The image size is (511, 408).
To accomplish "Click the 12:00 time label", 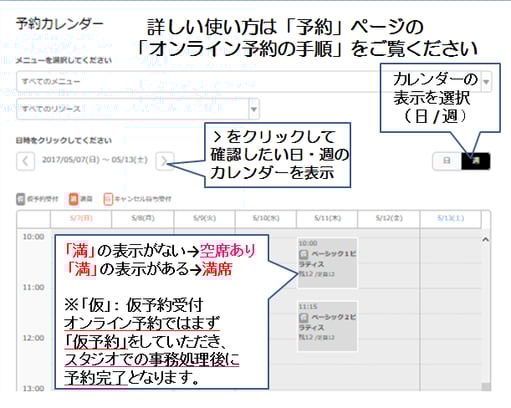I will (x=33, y=338).
